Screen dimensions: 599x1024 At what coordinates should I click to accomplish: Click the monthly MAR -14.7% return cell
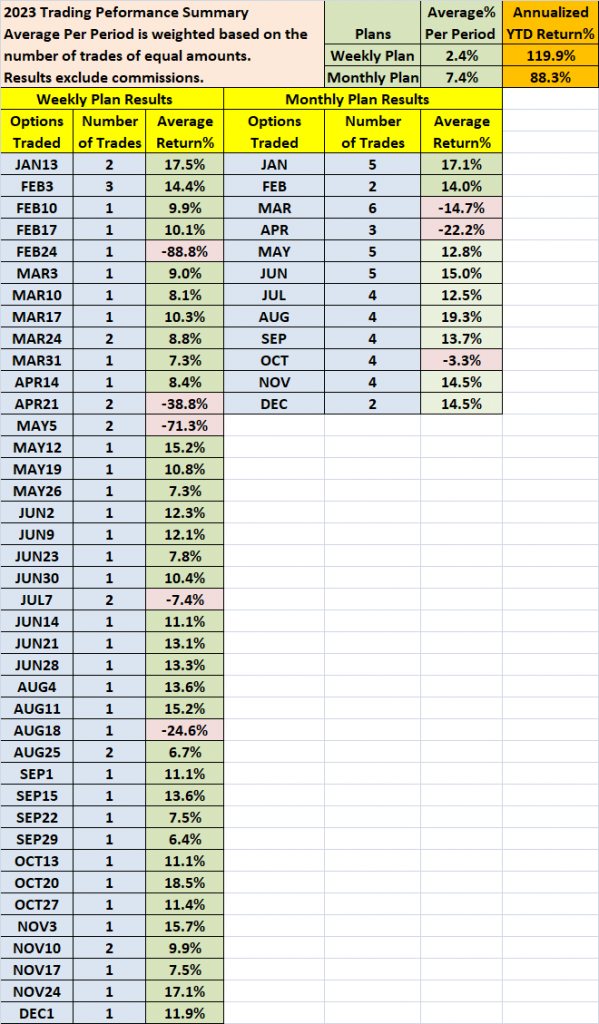(461, 208)
